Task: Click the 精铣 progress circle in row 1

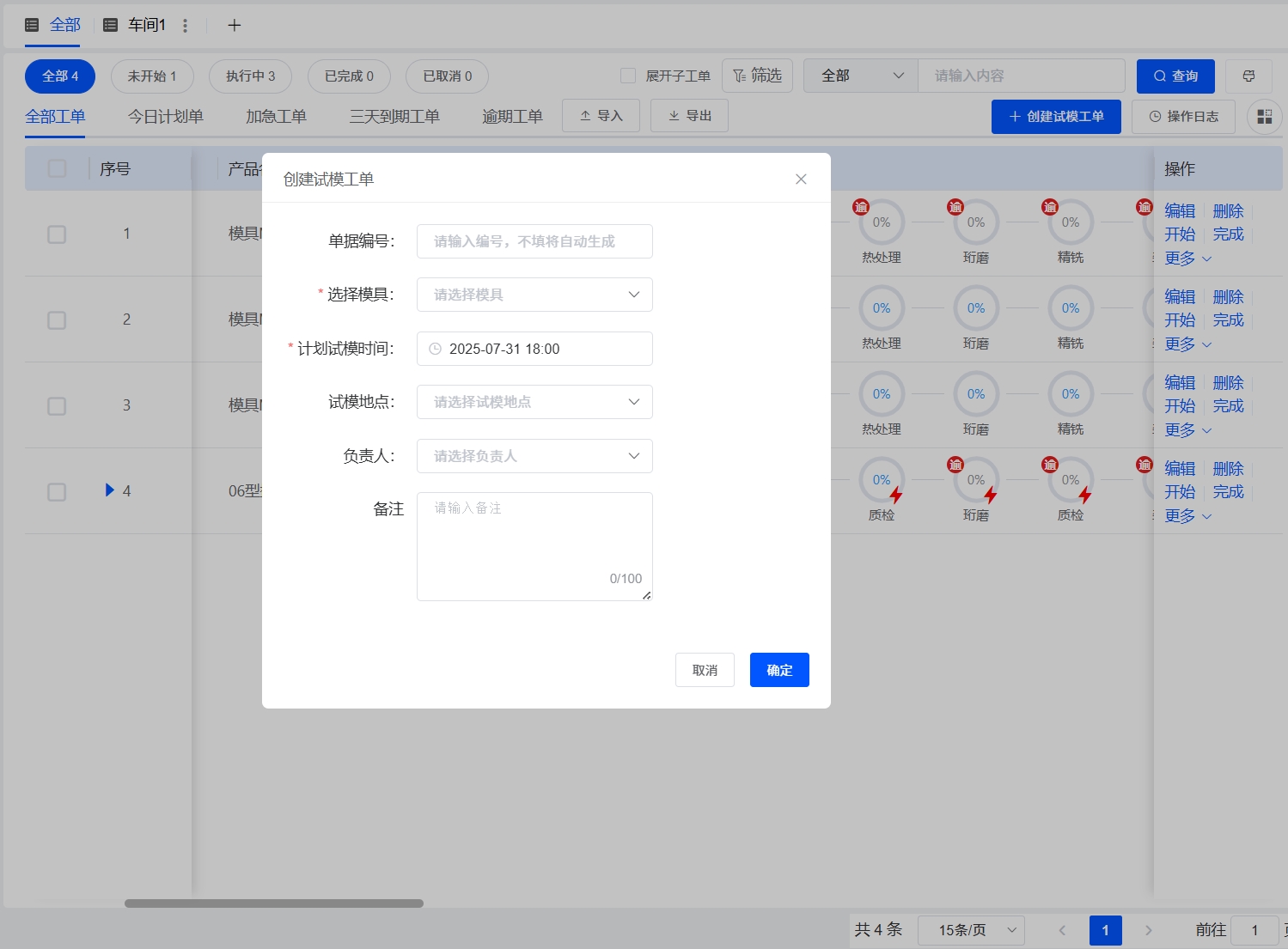Action: pyautogui.click(x=1071, y=222)
